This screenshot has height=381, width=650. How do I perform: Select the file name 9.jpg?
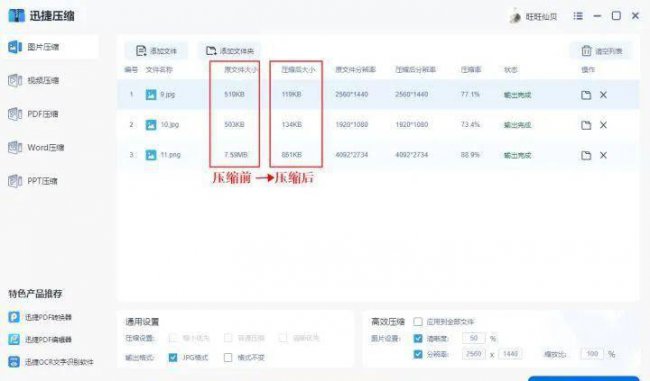(x=167, y=95)
